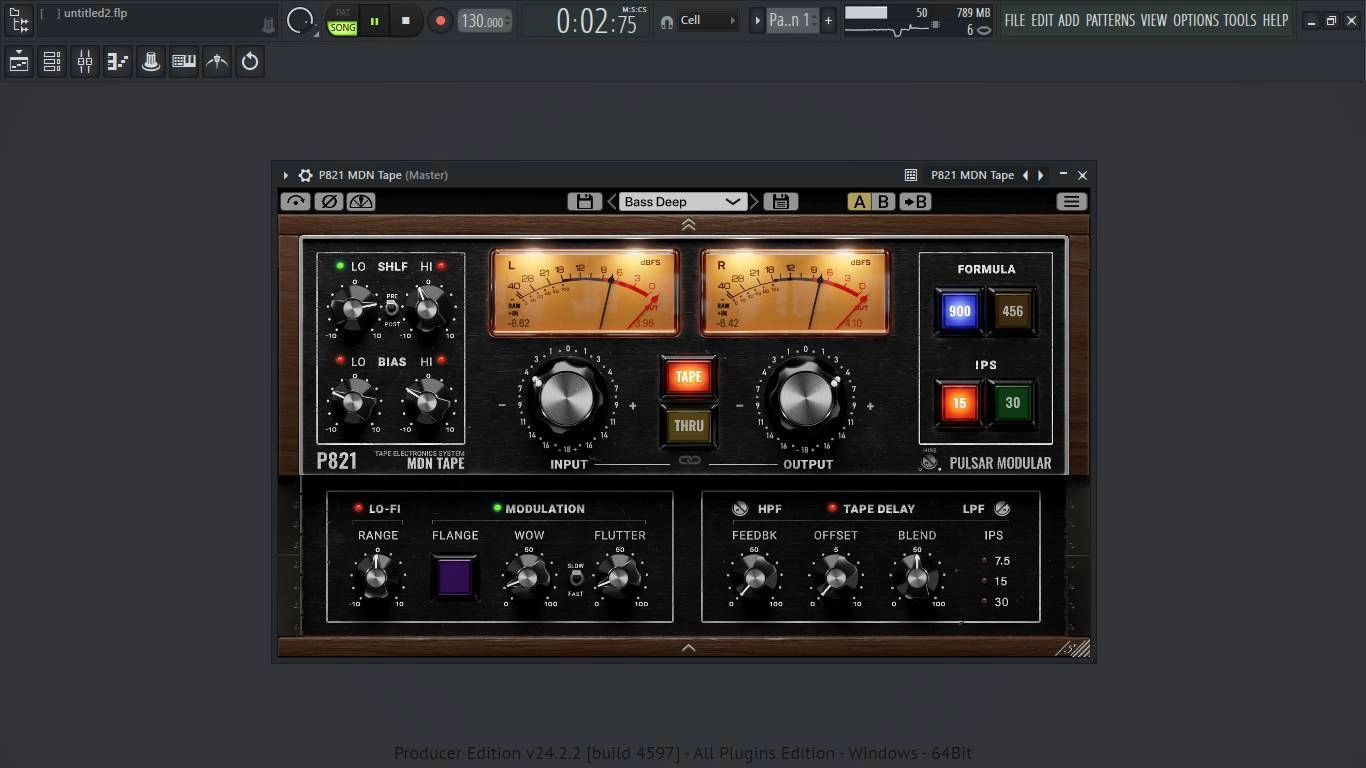Toggle the LO-FI LED switch

pyautogui.click(x=358, y=508)
